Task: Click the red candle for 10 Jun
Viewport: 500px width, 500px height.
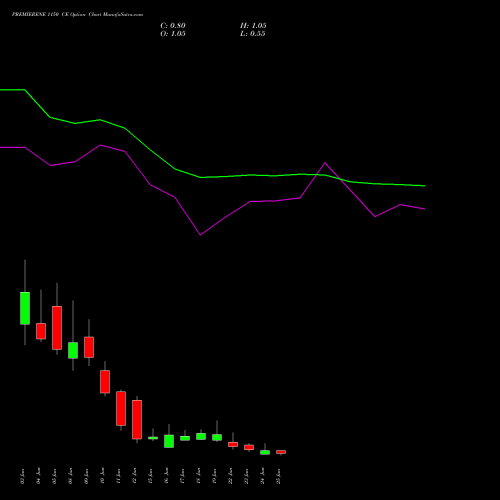Action: [105, 382]
